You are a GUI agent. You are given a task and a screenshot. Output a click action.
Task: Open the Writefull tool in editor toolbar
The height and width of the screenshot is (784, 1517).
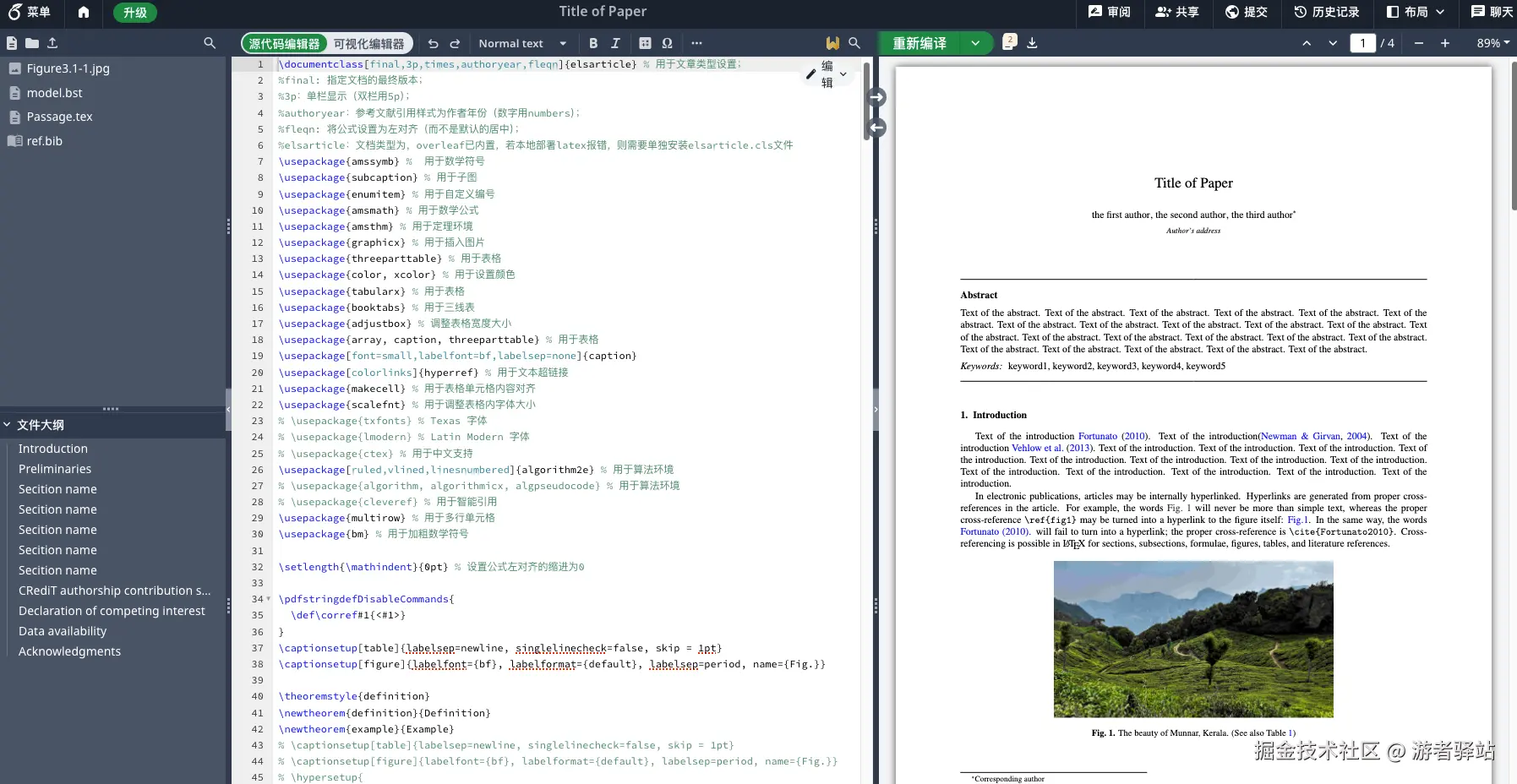[832, 43]
